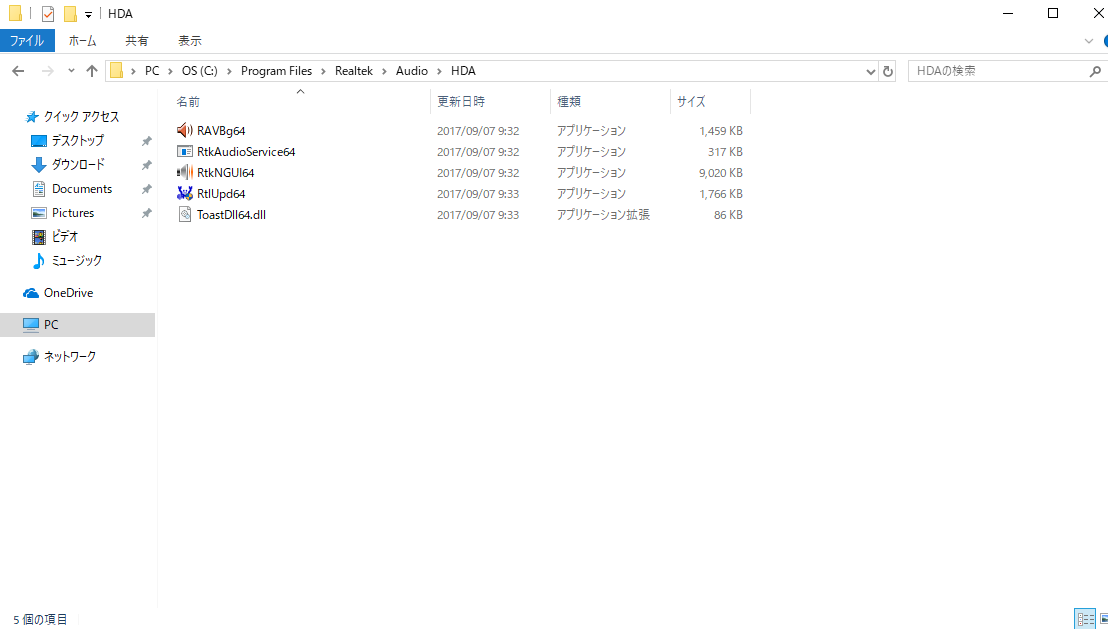Select the ダウンロード sidebar item
The width and height of the screenshot is (1108, 629).
pyautogui.click(x=78, y=165)
